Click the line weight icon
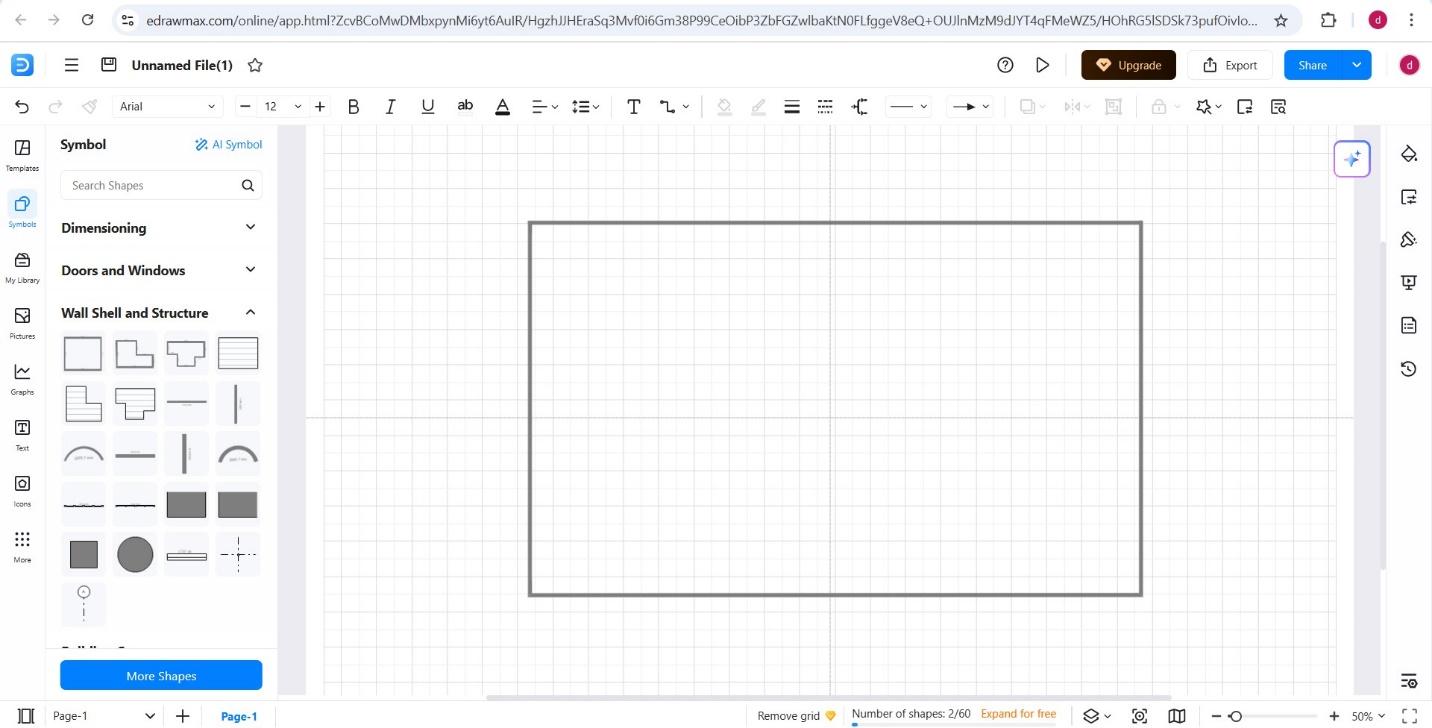This screenshot has width=1432, height=728. pyautogui.click(x=792, y=106)
